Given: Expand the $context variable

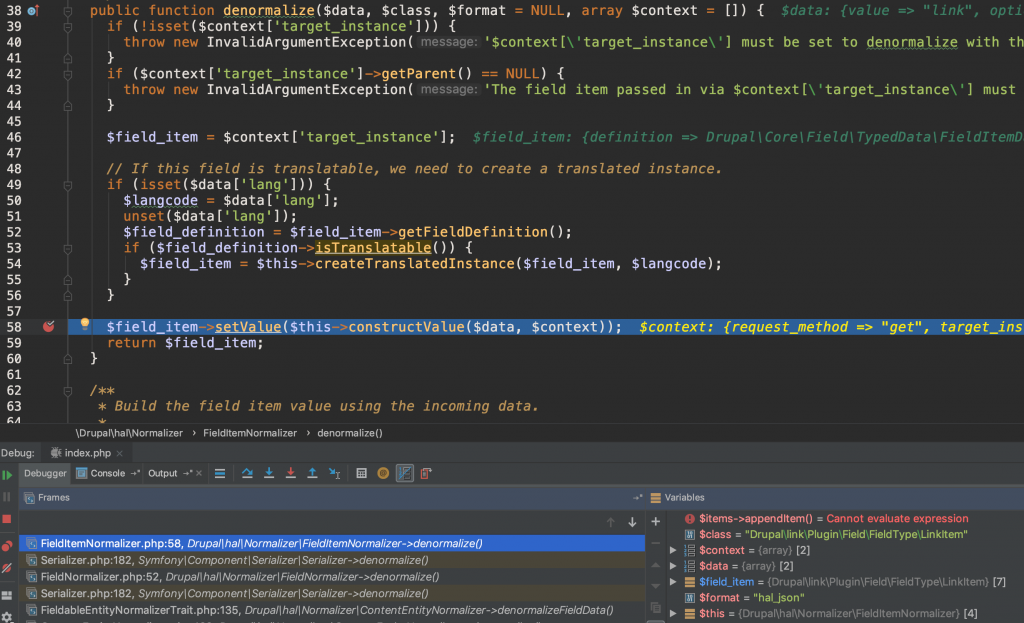Looking at the screenshot, I should [673, 549].
